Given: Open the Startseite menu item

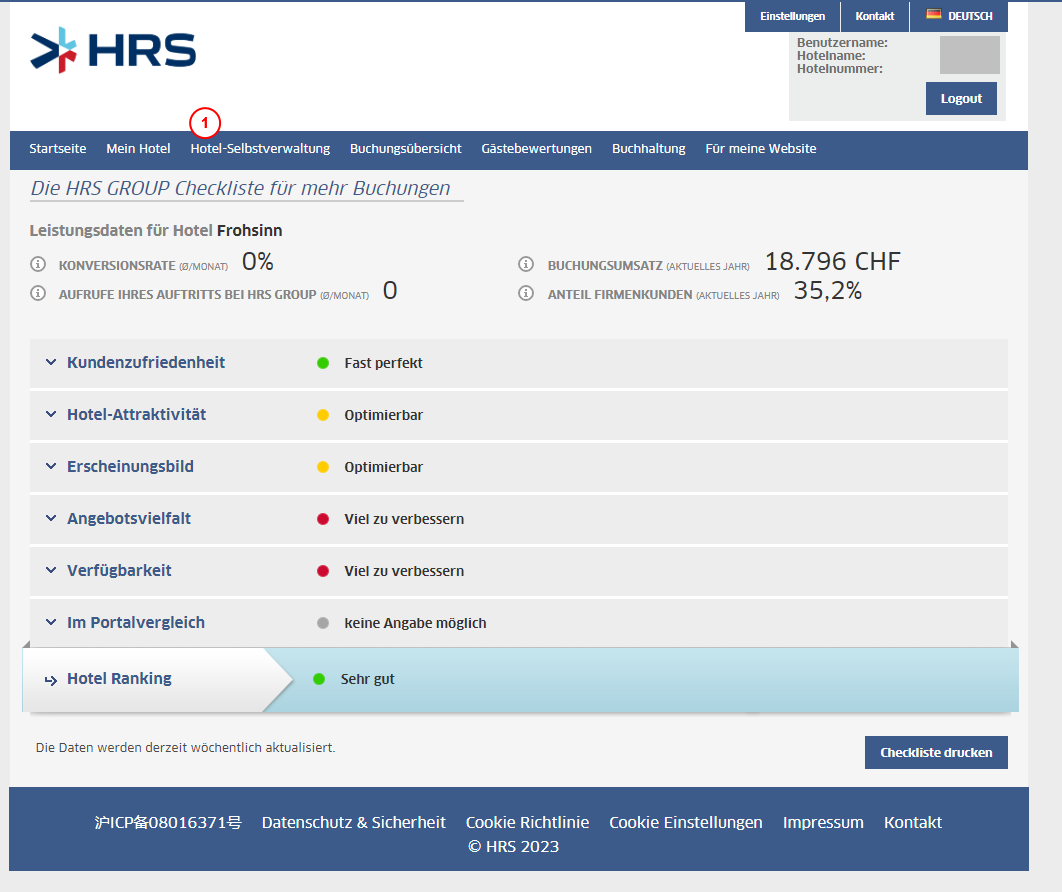Looking at the screenshot, I should pos(58,149).
